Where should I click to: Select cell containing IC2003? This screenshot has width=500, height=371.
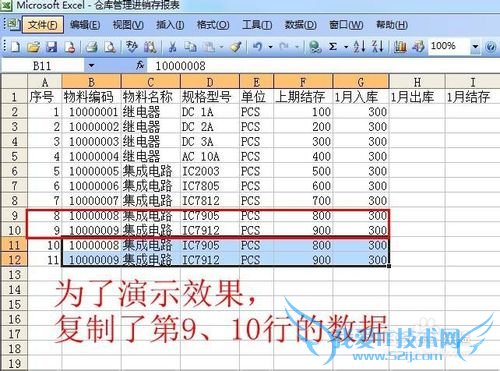pos(210,171)
